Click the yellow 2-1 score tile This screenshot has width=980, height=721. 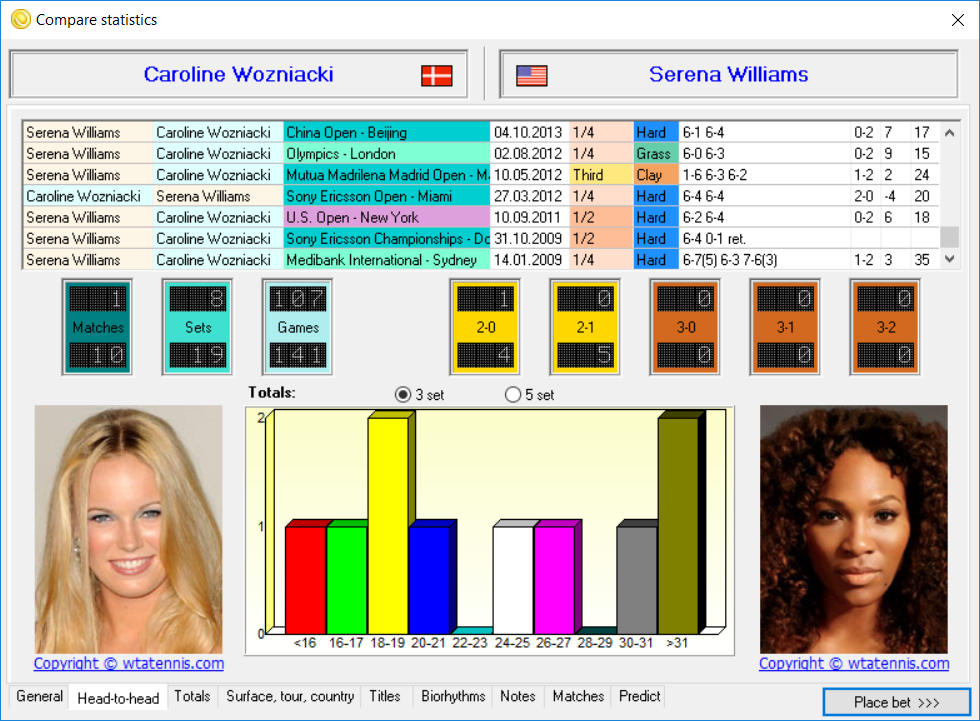click(585, 327)
